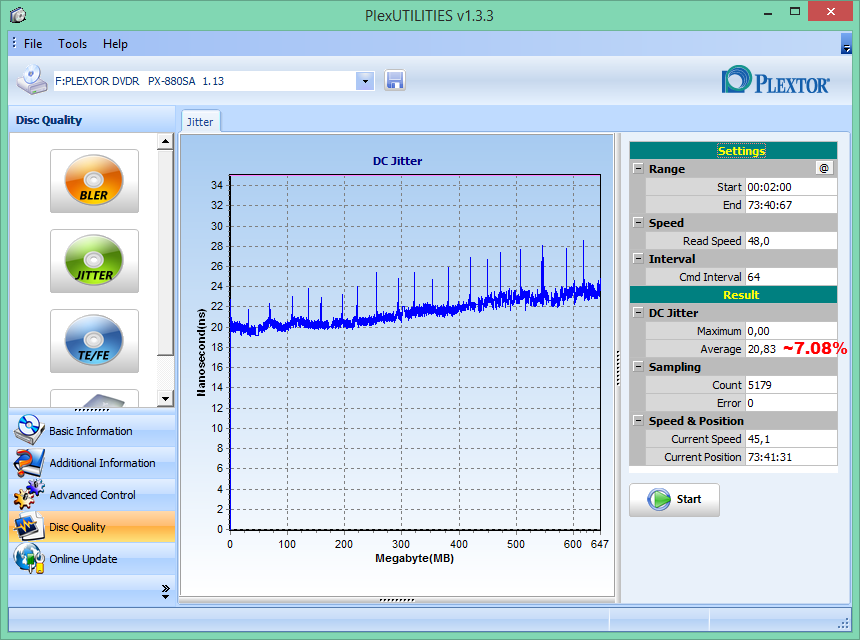This screenshot has height=640, width=860.
Task: Open the BLER disc test
Action: point(94,180)
